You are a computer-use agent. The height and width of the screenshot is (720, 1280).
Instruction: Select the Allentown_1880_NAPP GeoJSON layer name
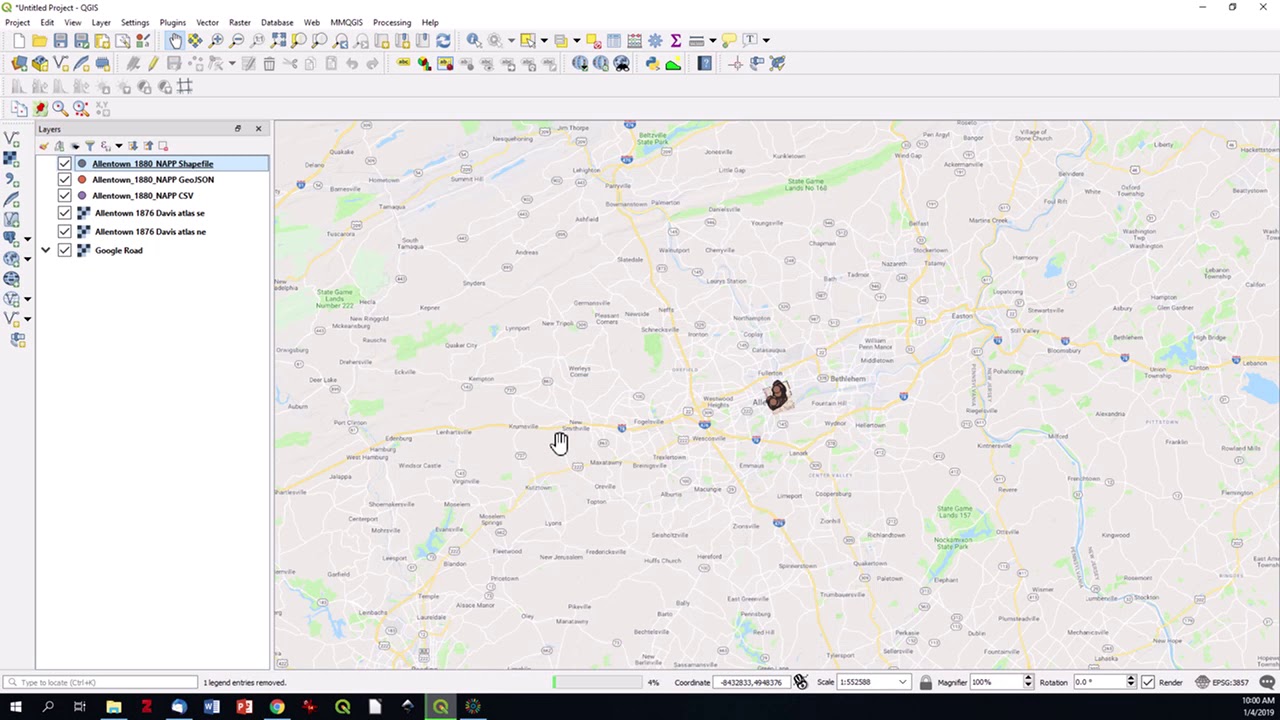(153, 180)
